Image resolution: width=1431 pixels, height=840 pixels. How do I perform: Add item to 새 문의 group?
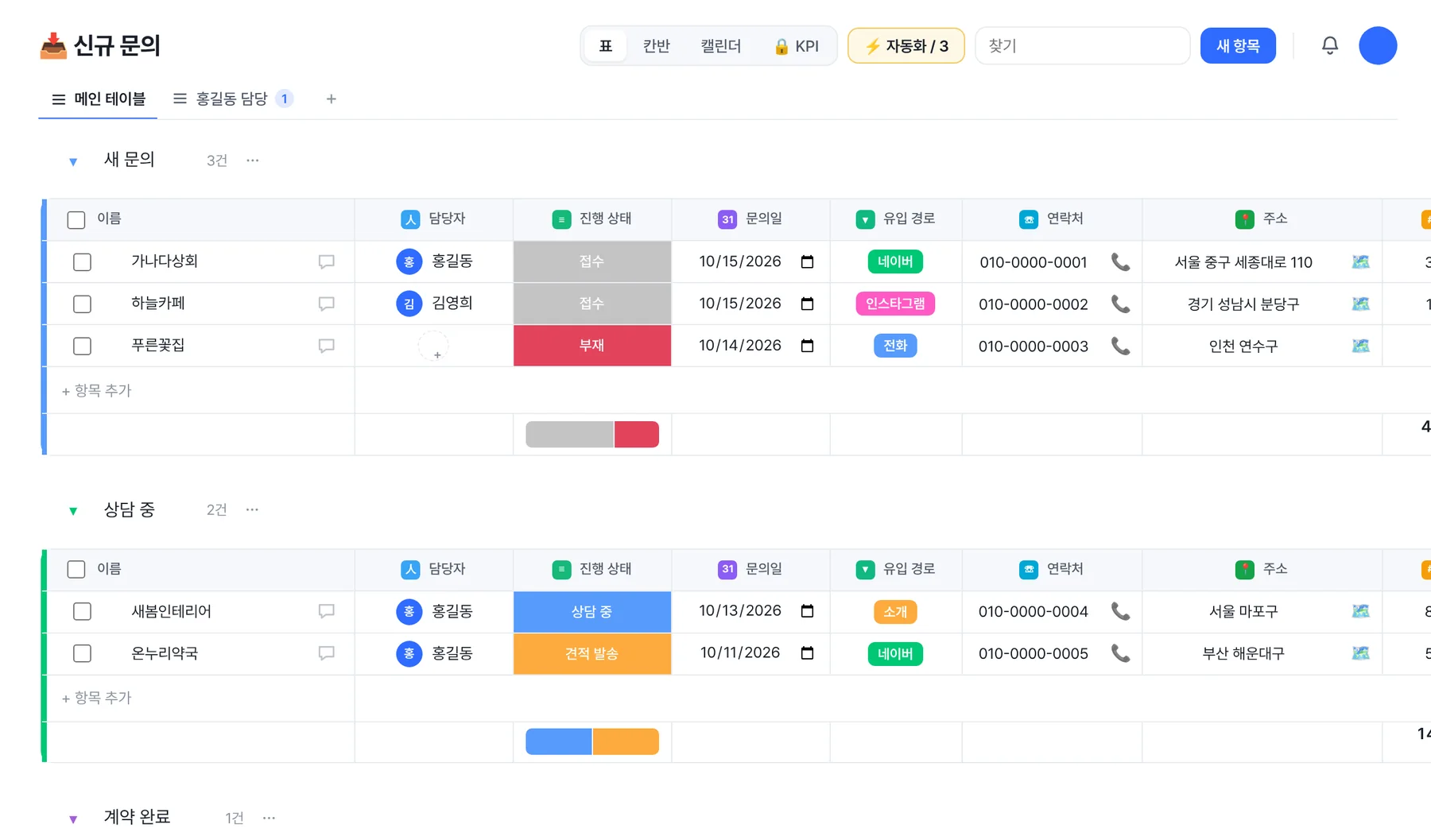coord(97,391)
